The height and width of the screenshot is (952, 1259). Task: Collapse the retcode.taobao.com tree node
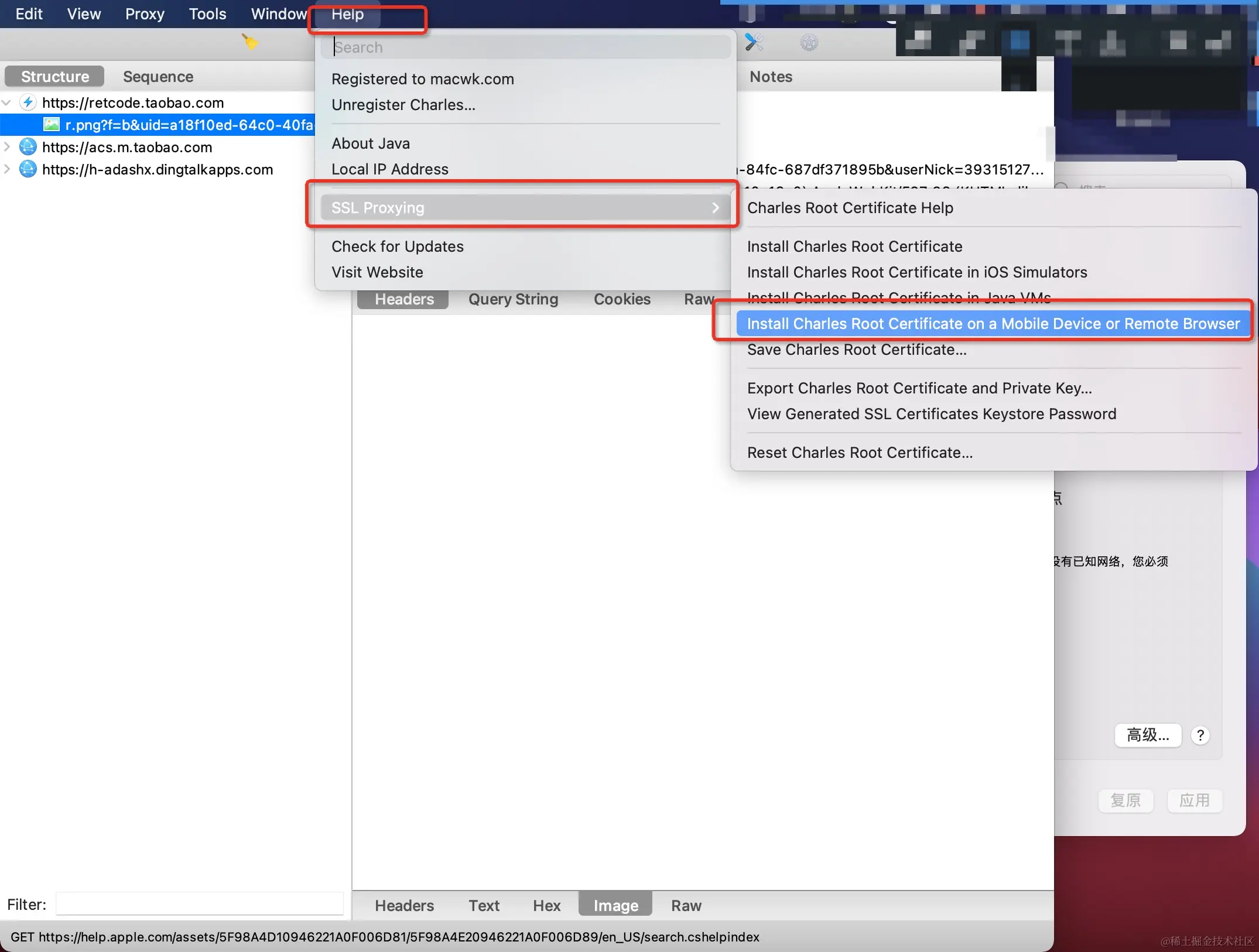click(x=7, y=103)
